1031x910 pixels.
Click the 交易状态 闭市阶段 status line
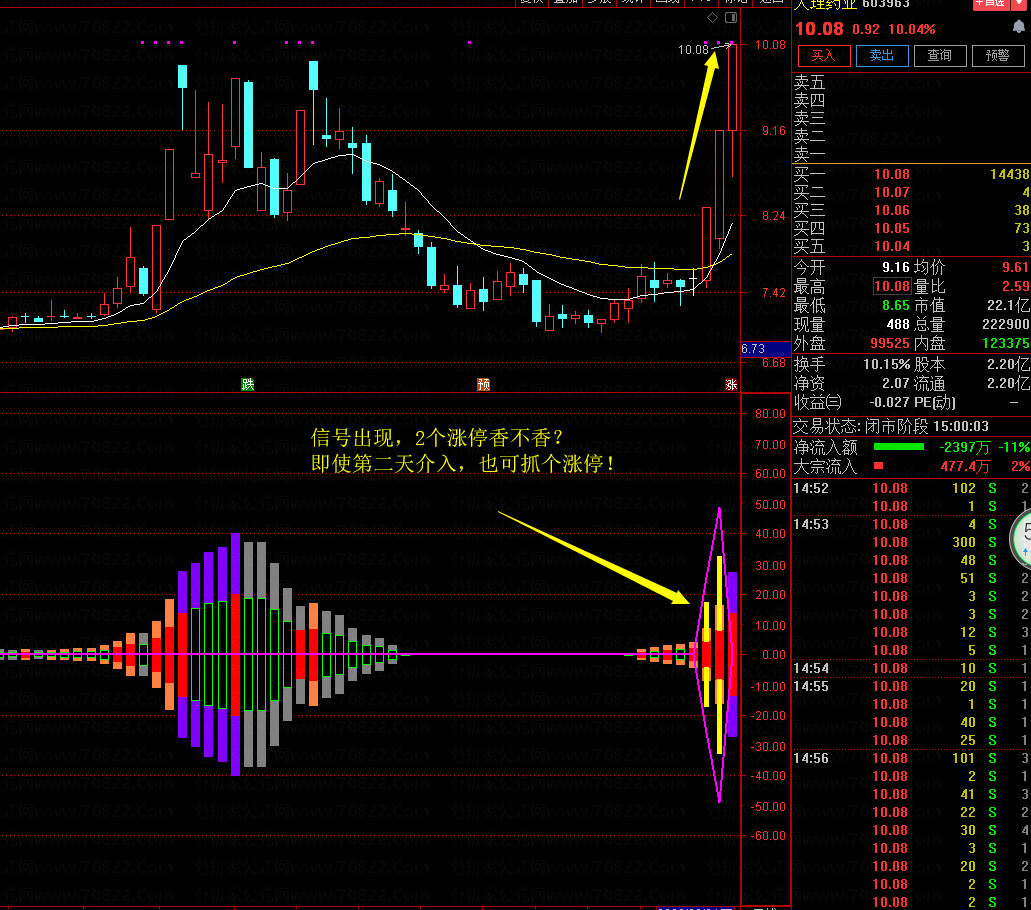pyautogui.click(x=891, y=427)
